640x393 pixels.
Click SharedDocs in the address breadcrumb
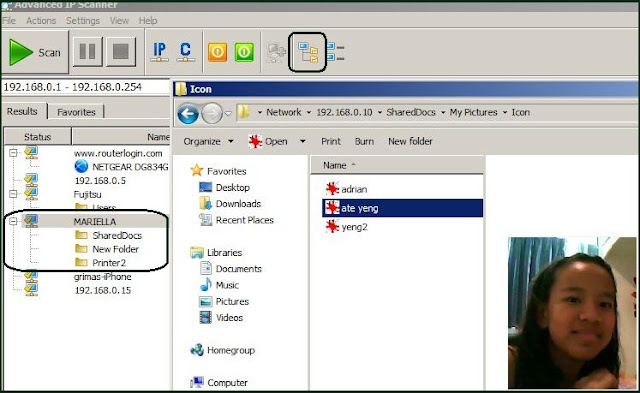point(411,112)
